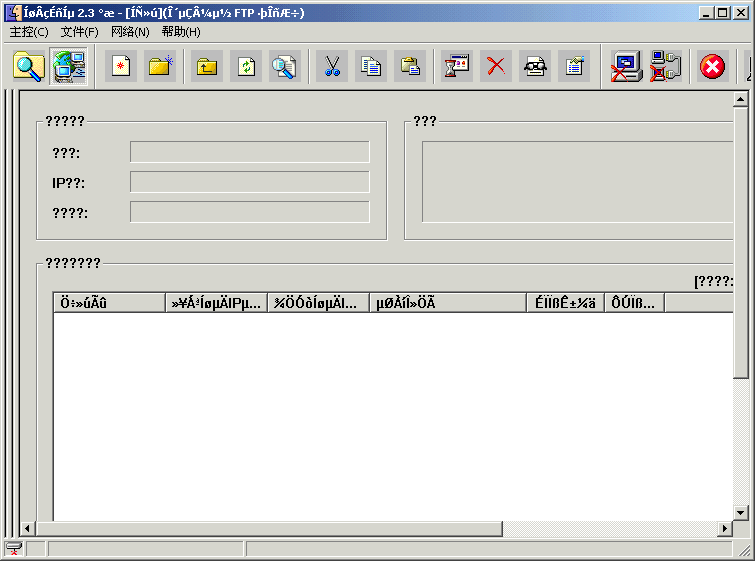Click the new folder icon
The height and width of the screenshot is (561, 755).
(x=160, y=67)
